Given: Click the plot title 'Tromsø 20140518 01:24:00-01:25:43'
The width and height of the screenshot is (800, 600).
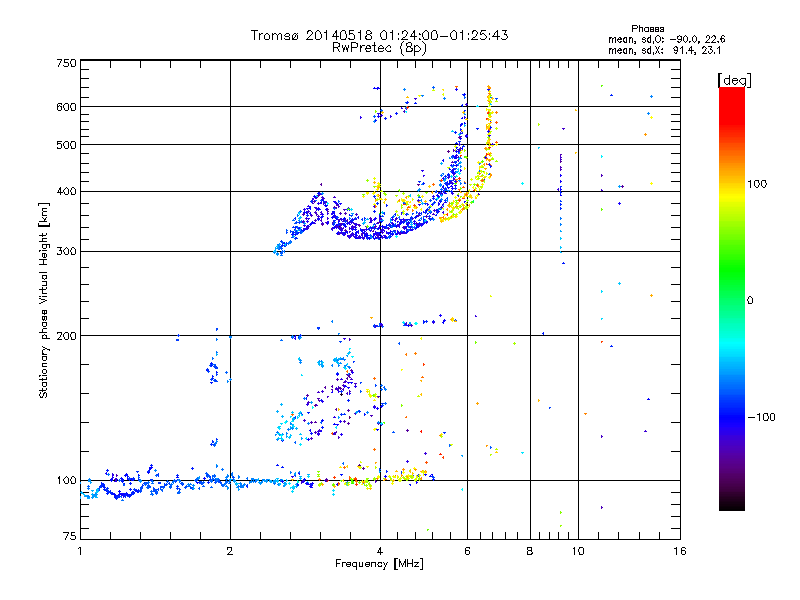Looking at the screenshot, I should (379, 35).
